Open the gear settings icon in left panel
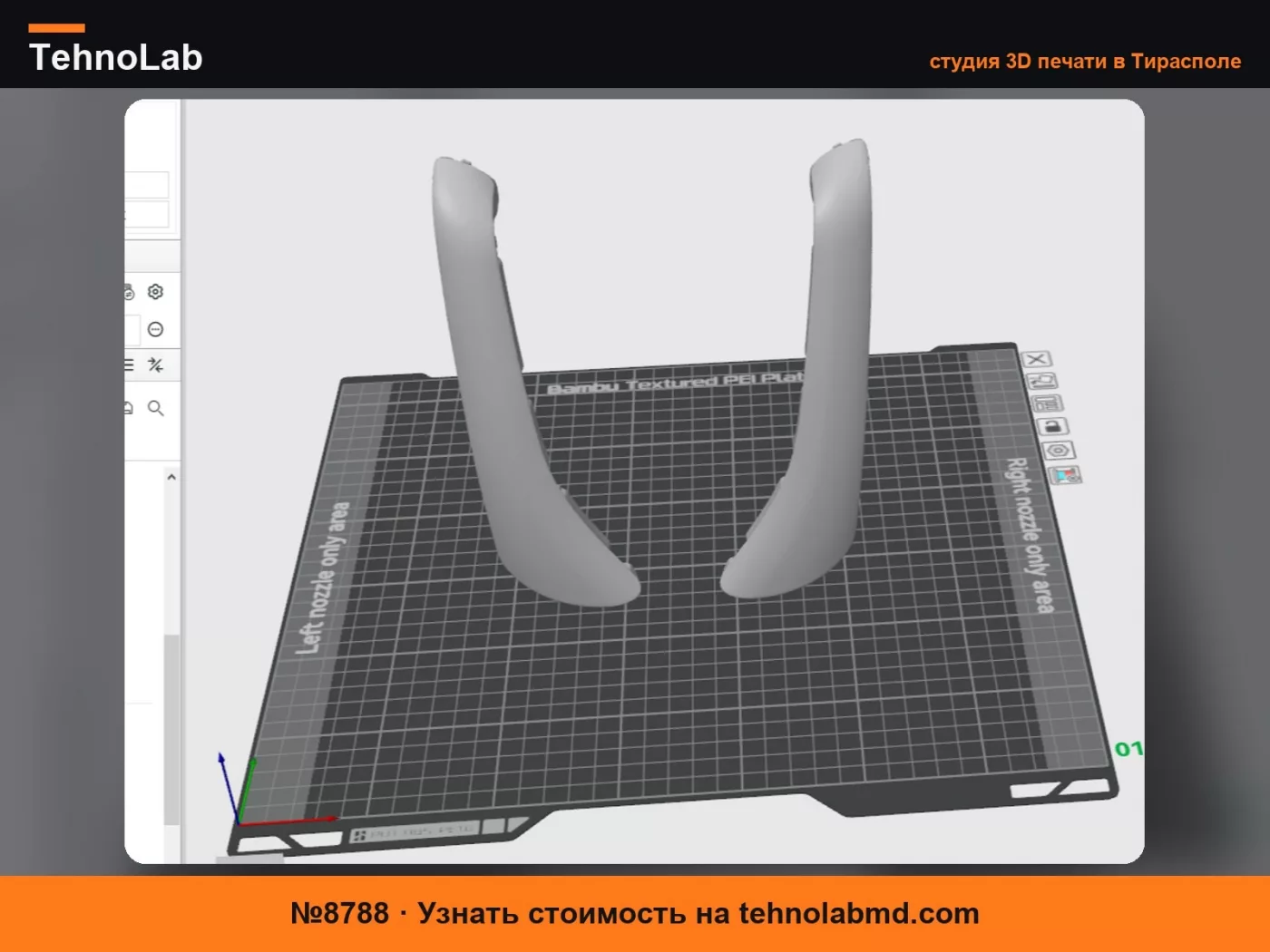Image resolution: width=1270 pixels, height=952 pixels. pos(155,292)
